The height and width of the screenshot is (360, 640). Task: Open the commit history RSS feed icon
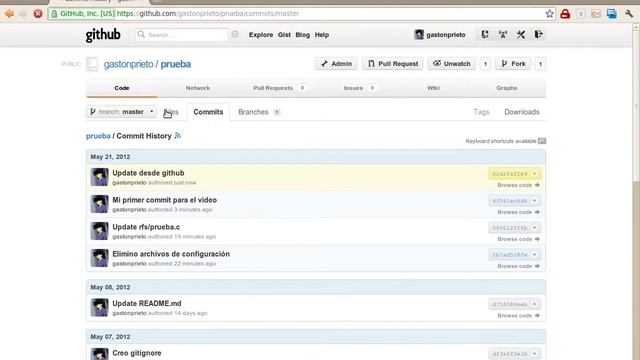(178, 136)
